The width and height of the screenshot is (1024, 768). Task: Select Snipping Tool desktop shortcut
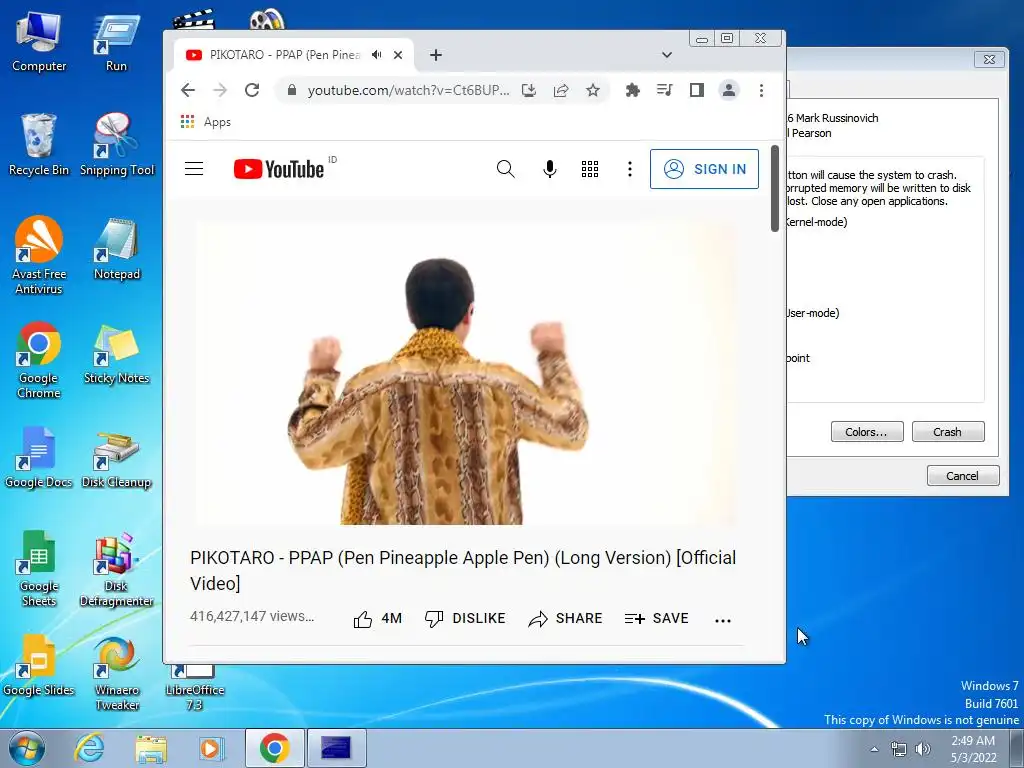pyautogui.click(x=116, y=145)
